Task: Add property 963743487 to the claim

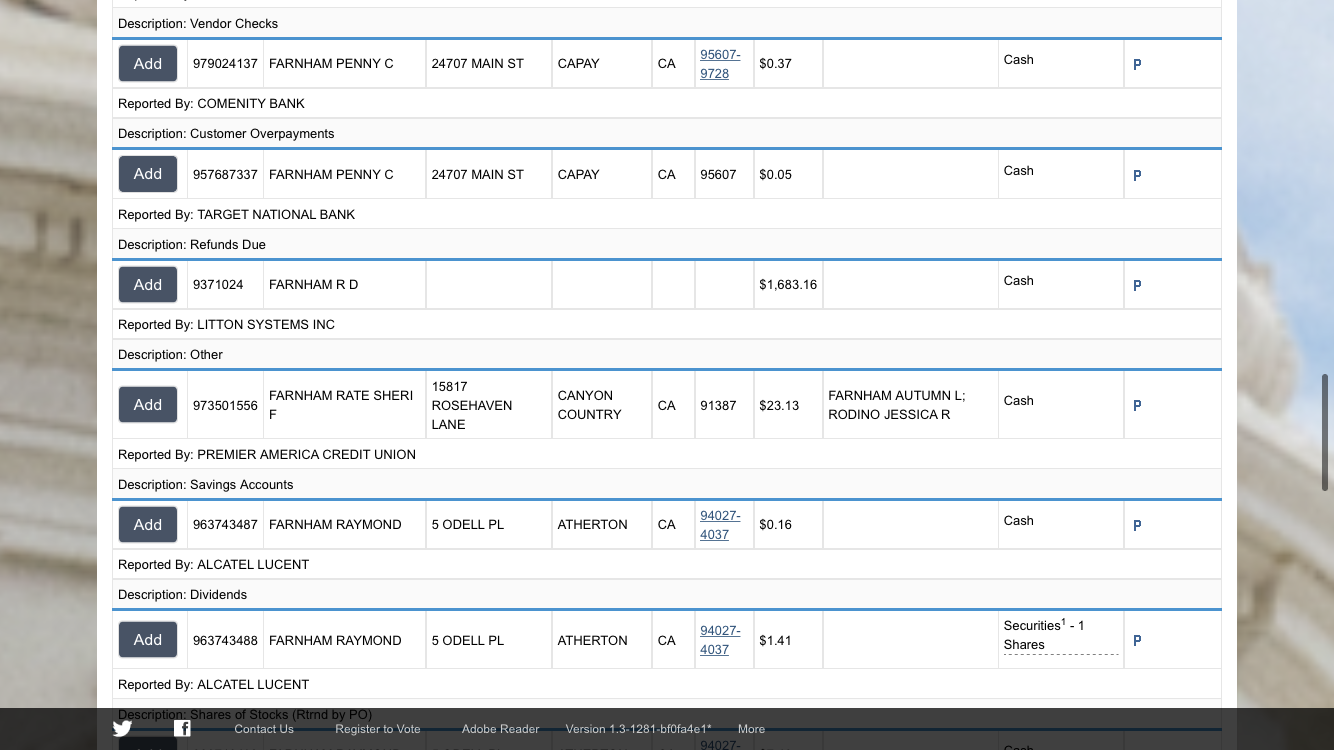Action: 148,525
